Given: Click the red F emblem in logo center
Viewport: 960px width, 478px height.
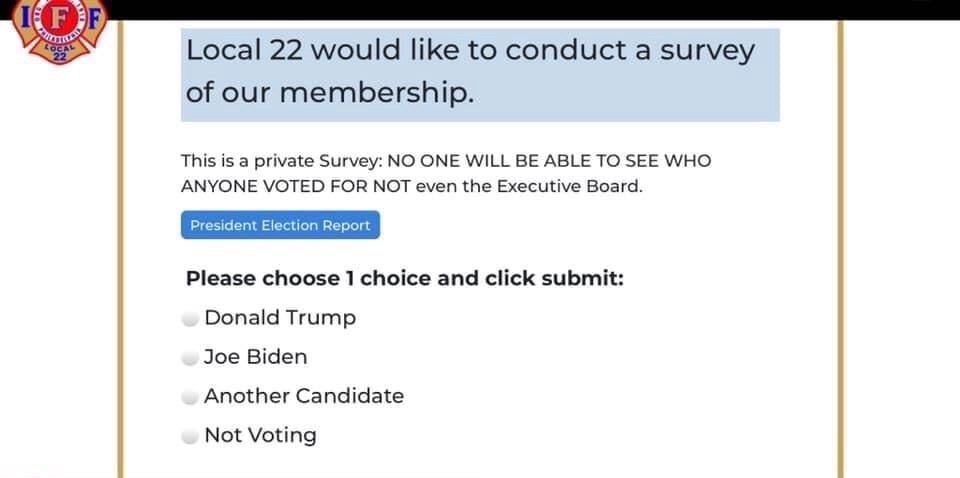Looking at the screenshot, I should pyautogui.click(x=60, y=18).
